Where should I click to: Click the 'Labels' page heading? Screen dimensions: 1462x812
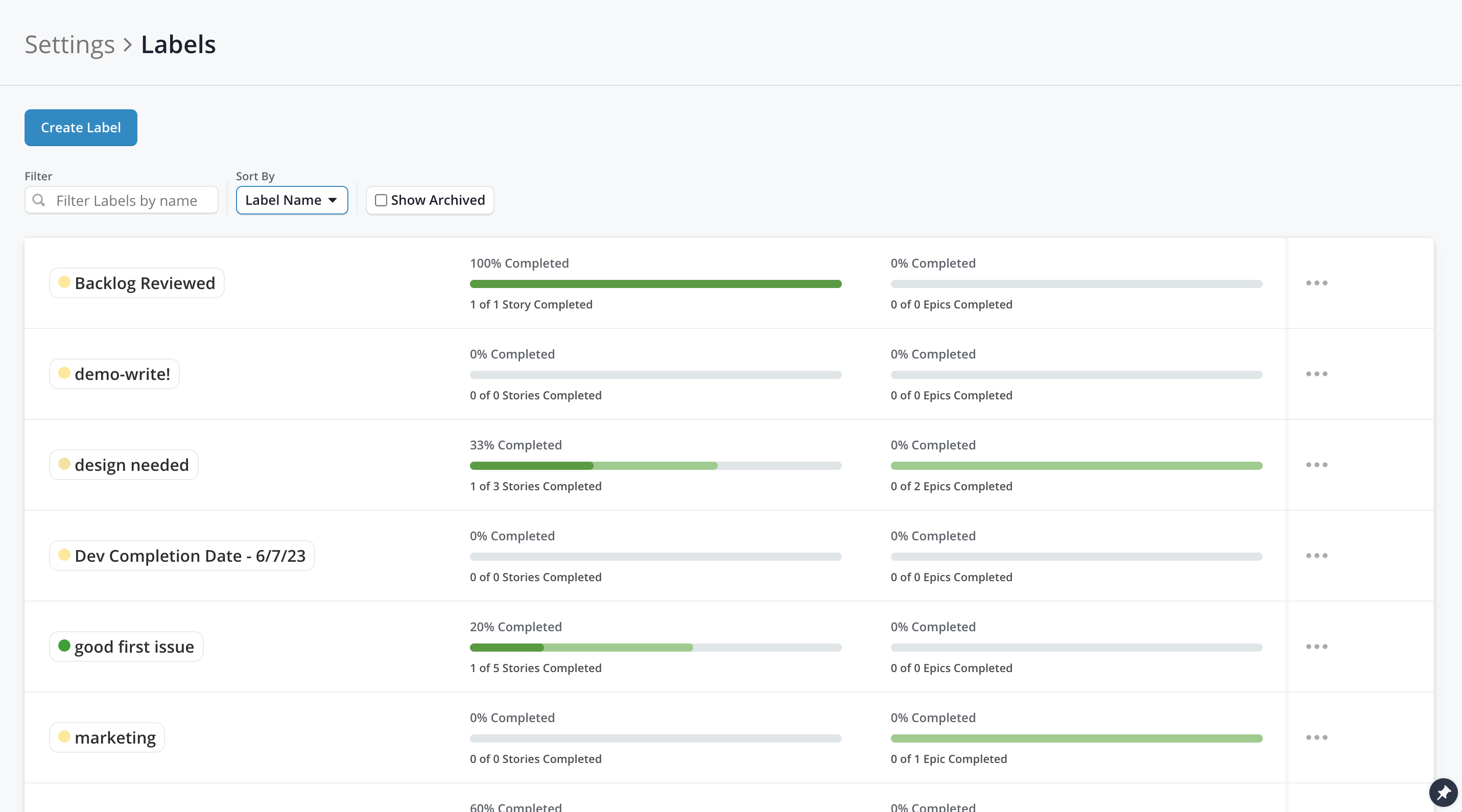[178, 44]
